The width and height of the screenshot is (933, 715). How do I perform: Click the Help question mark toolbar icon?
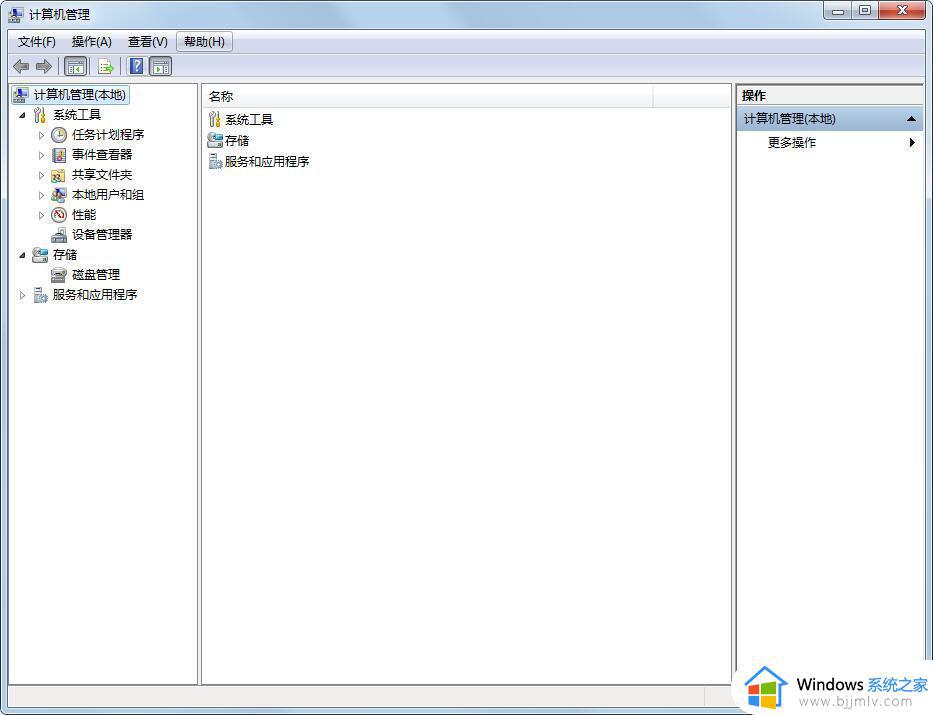click(x=136, y=66)
